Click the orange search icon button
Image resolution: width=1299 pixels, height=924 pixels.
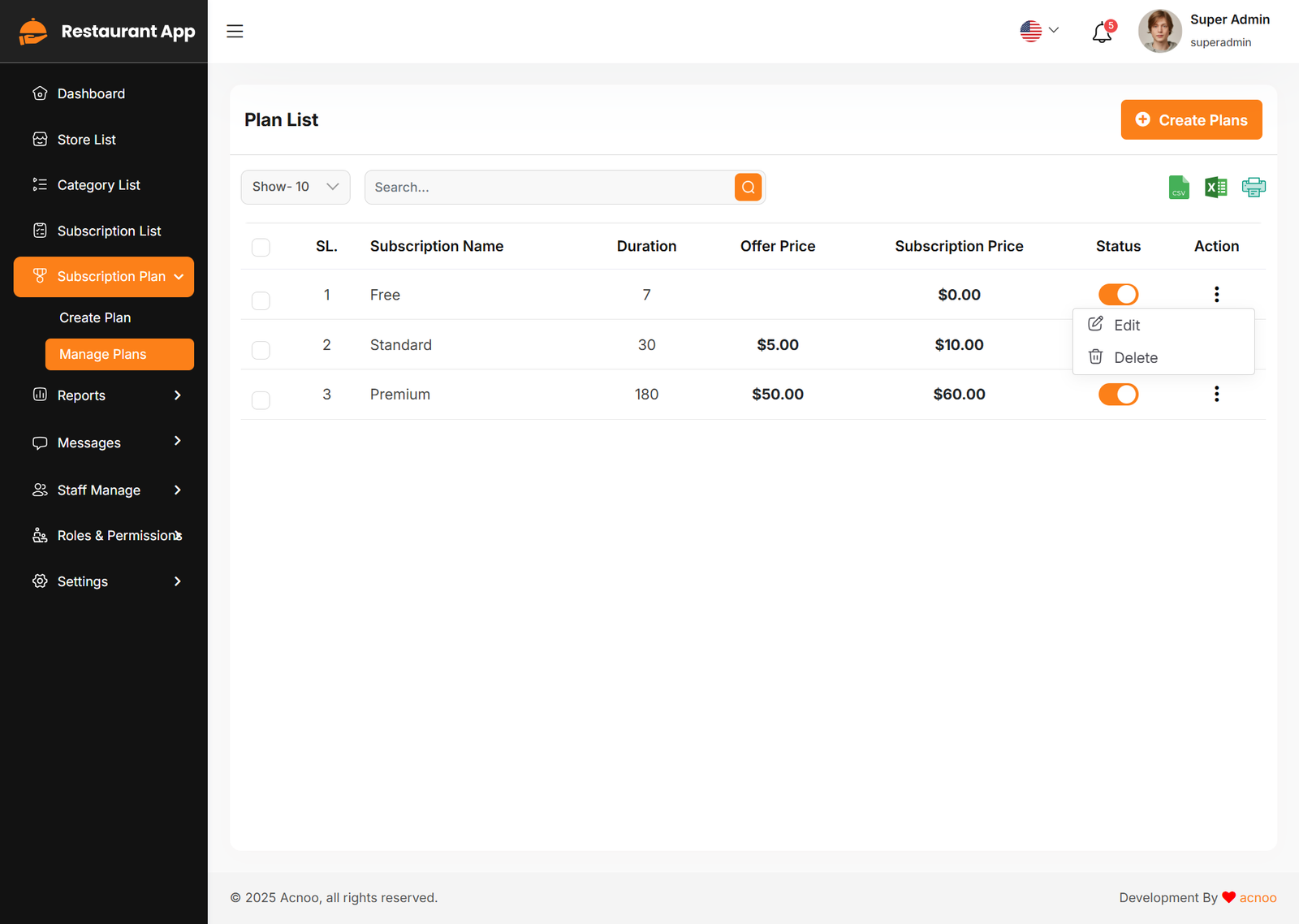coord(748,188)
